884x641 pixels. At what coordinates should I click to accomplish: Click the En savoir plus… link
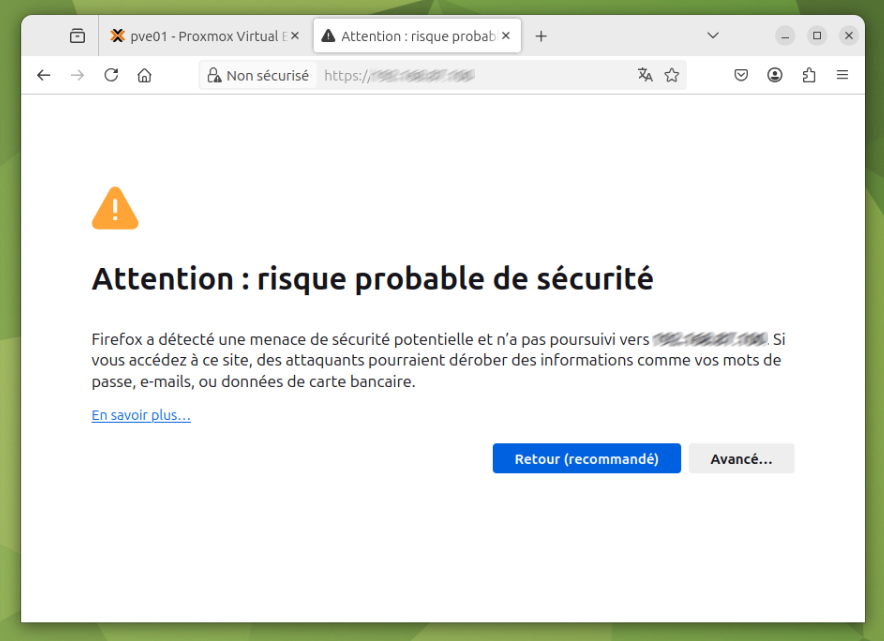click(141, 415)
